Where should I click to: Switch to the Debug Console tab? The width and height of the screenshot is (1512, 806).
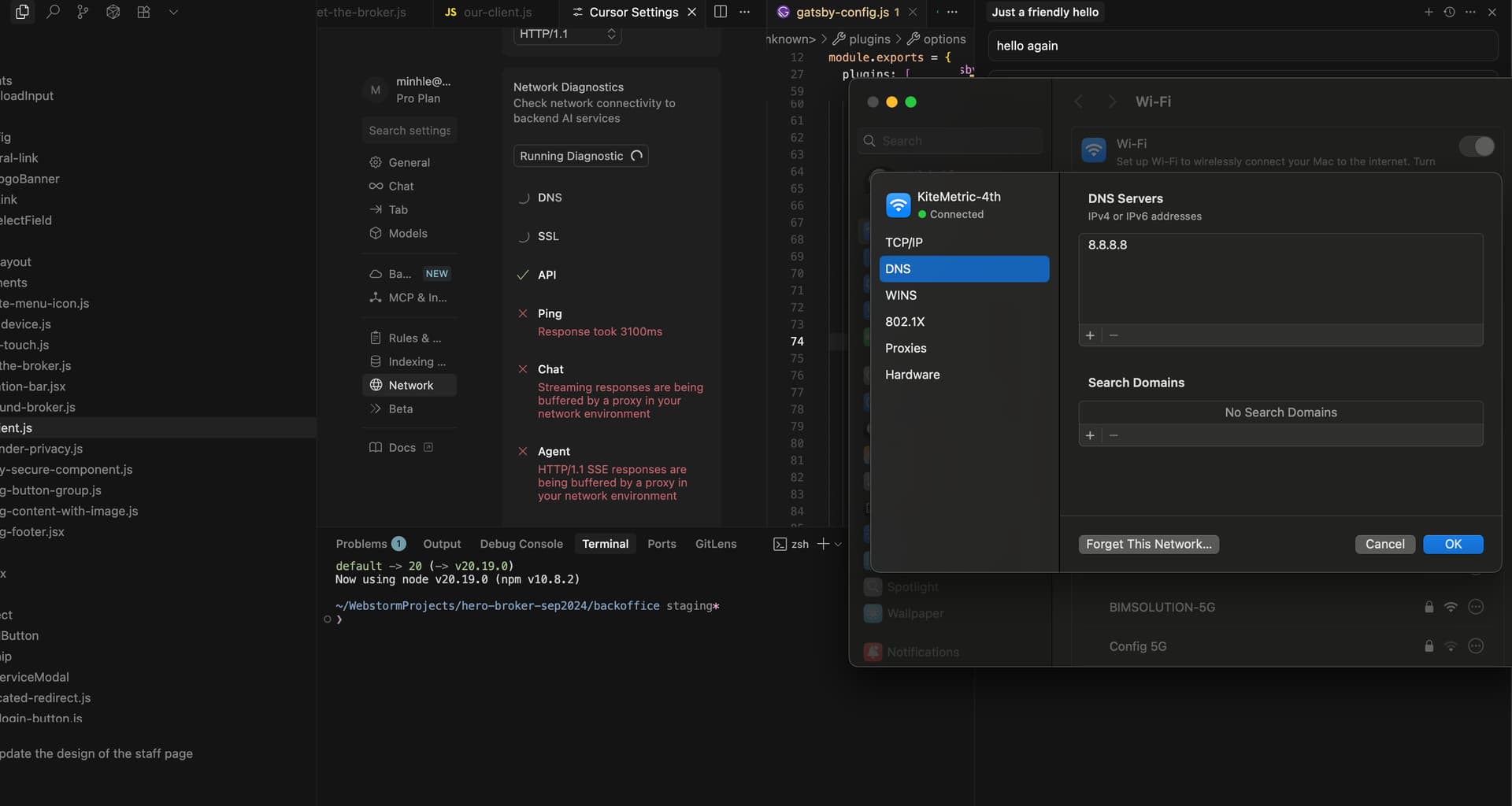coord(521,544)
